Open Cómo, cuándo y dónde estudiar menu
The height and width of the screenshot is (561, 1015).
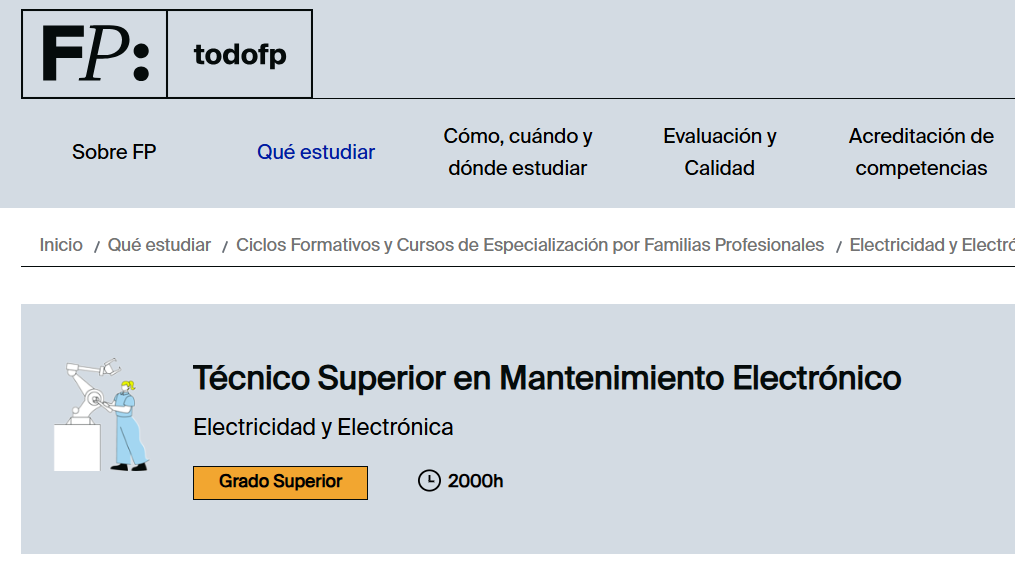point(518,152)
